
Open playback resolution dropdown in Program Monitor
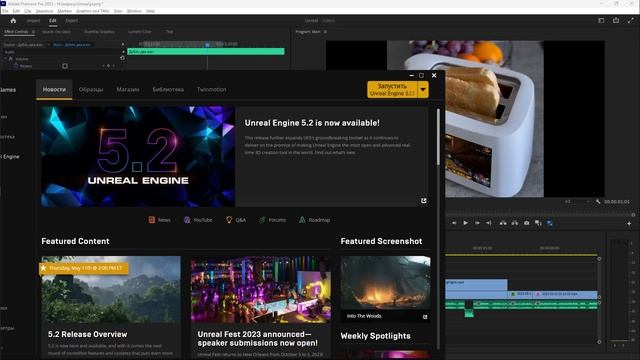[x=577, y=202]
